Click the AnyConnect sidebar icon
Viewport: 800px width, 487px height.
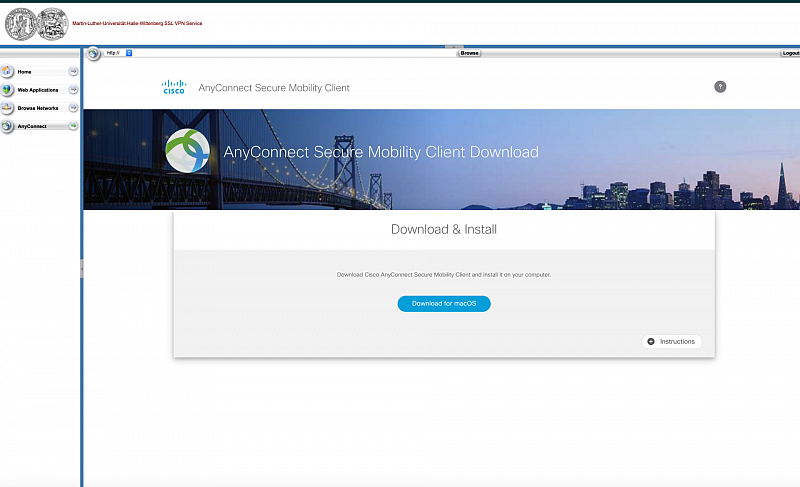(x=7, y=126)
